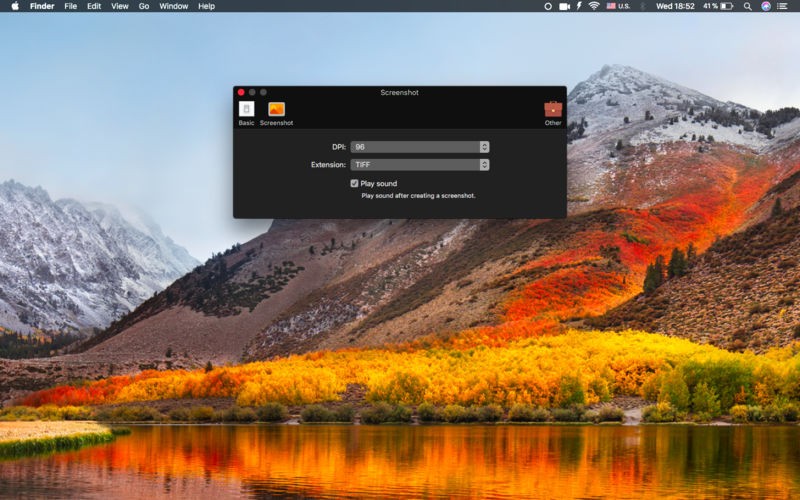Toggle the Play sound checkbox
This screenshot has width=800, height=500.
pos(354,183)
